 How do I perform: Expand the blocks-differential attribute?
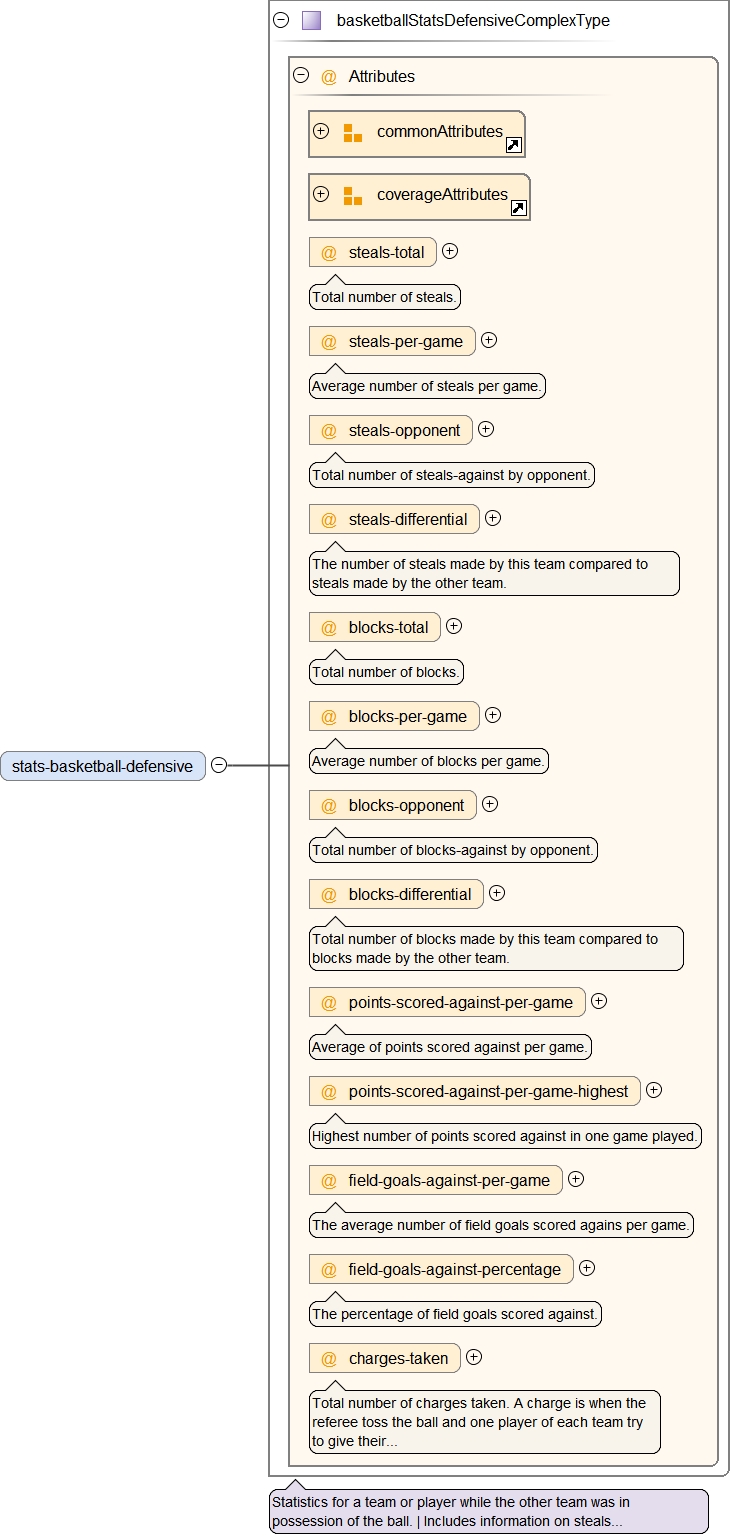[497, 893]
